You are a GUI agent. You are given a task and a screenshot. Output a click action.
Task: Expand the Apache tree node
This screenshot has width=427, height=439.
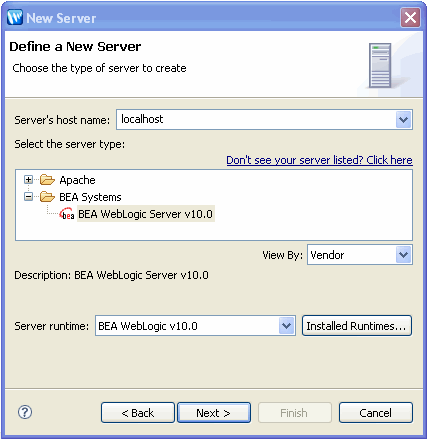29,180
